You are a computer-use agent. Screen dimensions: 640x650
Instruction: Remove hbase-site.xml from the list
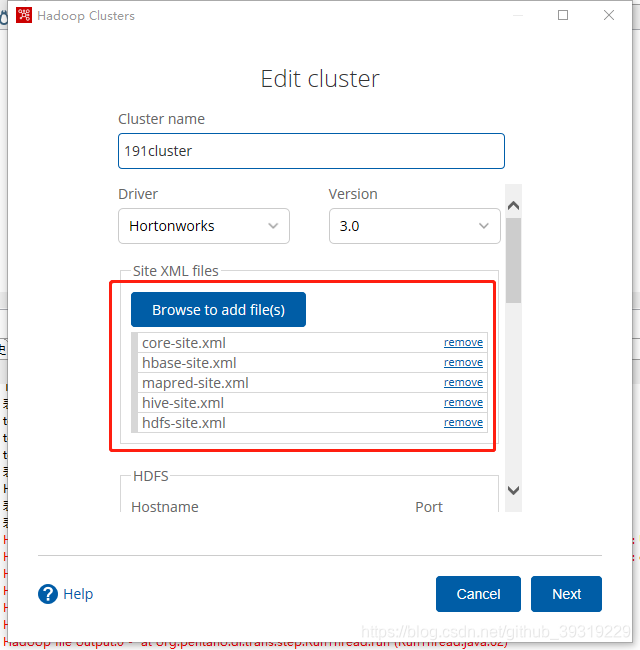463,362
